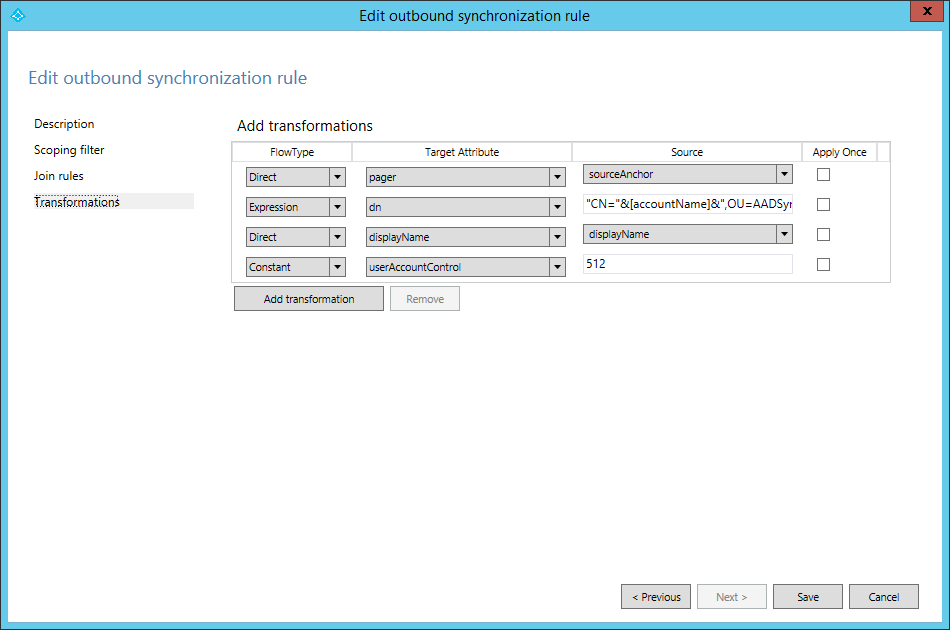Check Apply Once for the pager row
Screen dimensions: 950x630
point(824,175)
